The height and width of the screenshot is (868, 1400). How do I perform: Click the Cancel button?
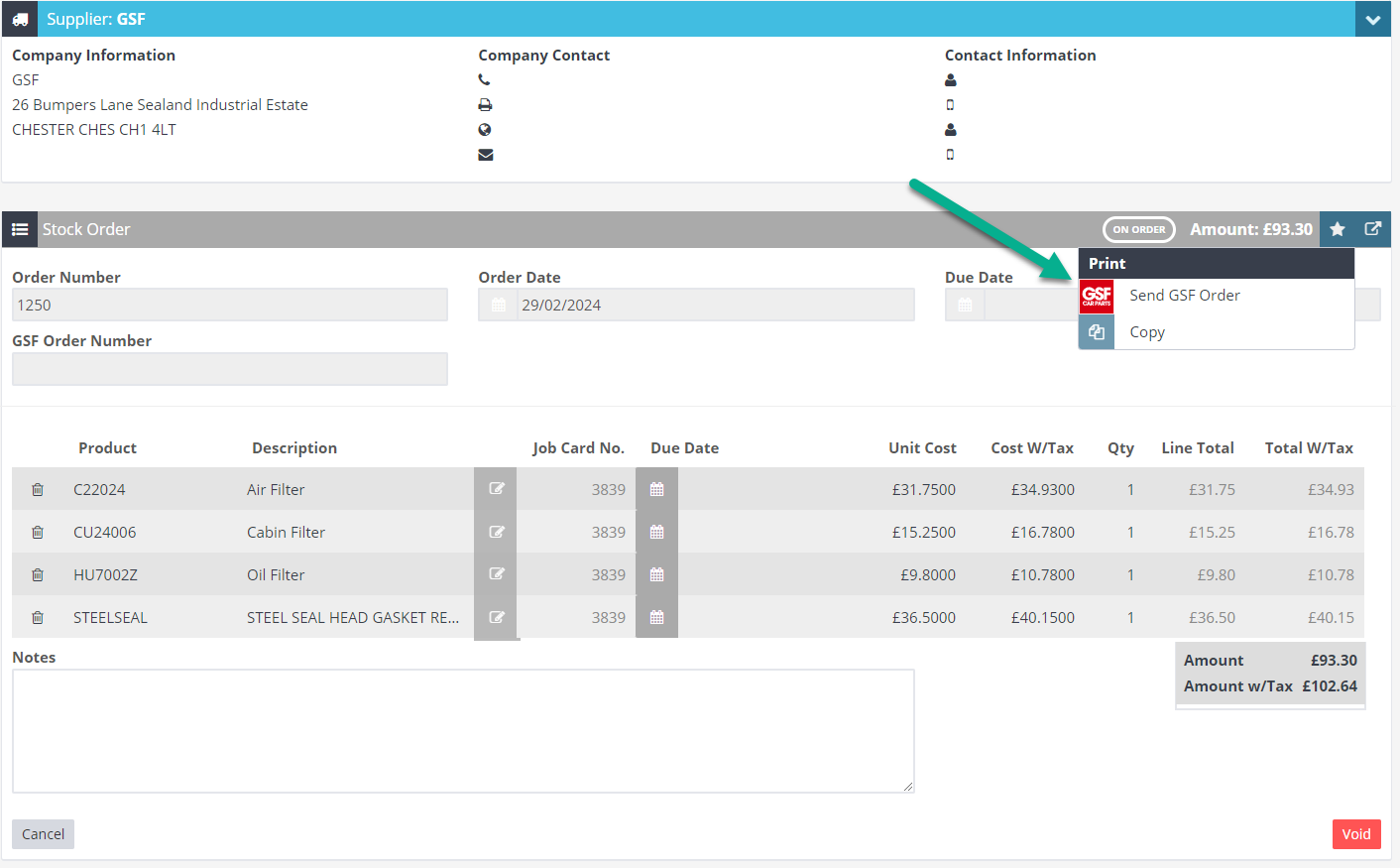43,834
